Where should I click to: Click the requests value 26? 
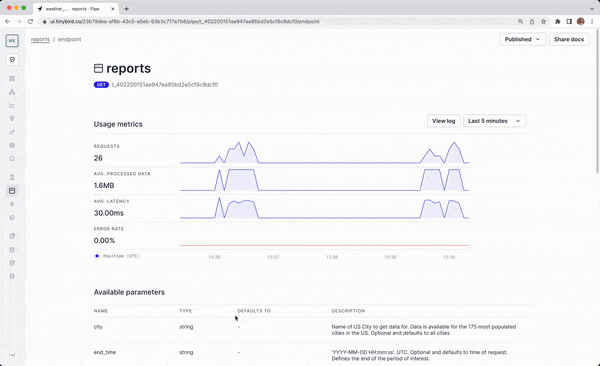98,158
